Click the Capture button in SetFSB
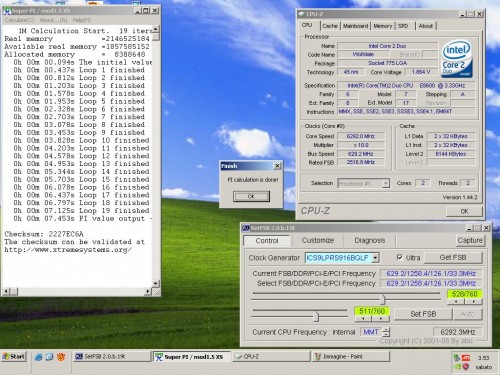The width and height of the screenshot is (500, 375). pyautogui.click(x=470, y=240)
